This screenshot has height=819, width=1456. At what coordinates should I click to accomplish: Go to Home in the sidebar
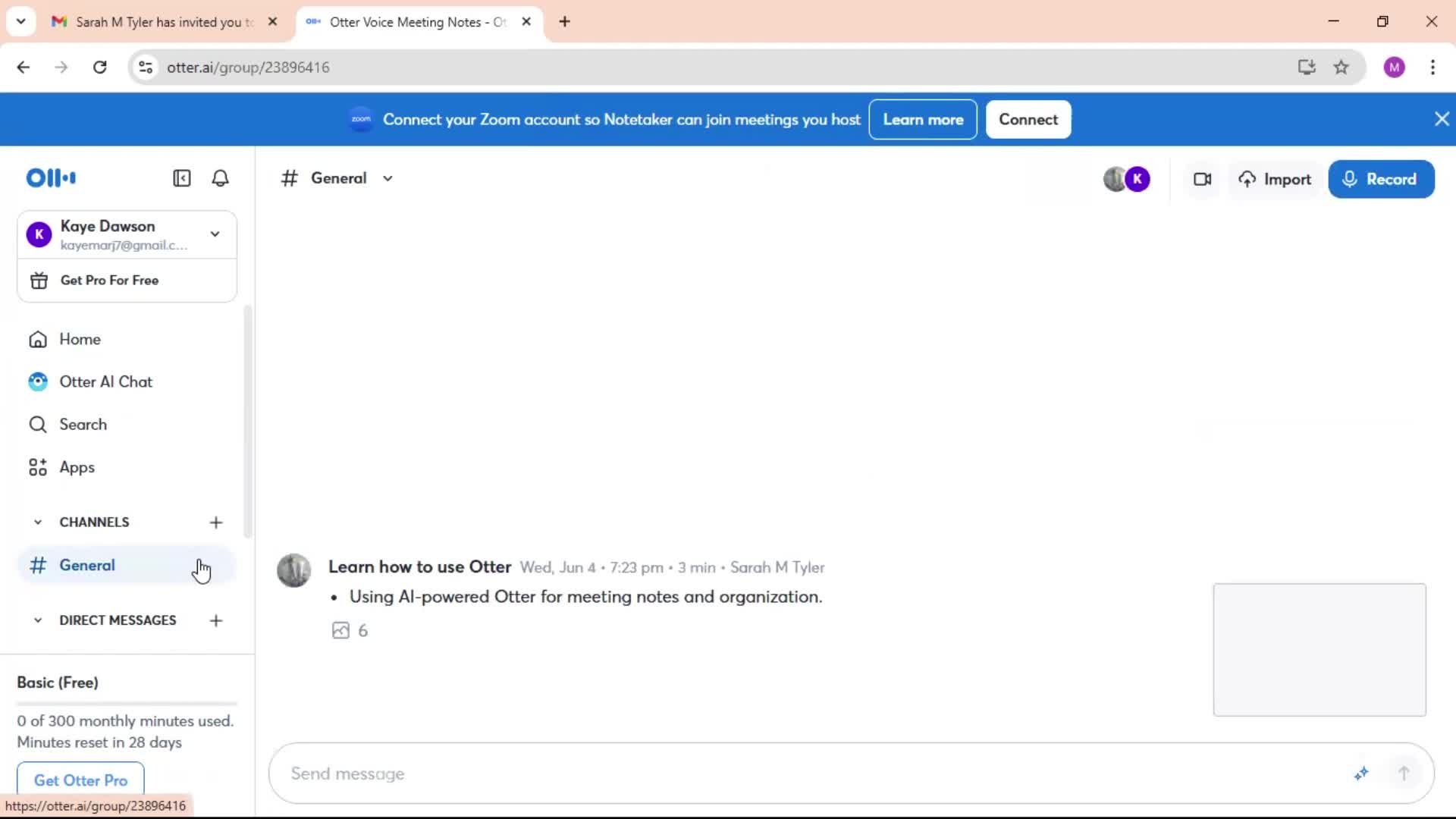tap(80, 339)
